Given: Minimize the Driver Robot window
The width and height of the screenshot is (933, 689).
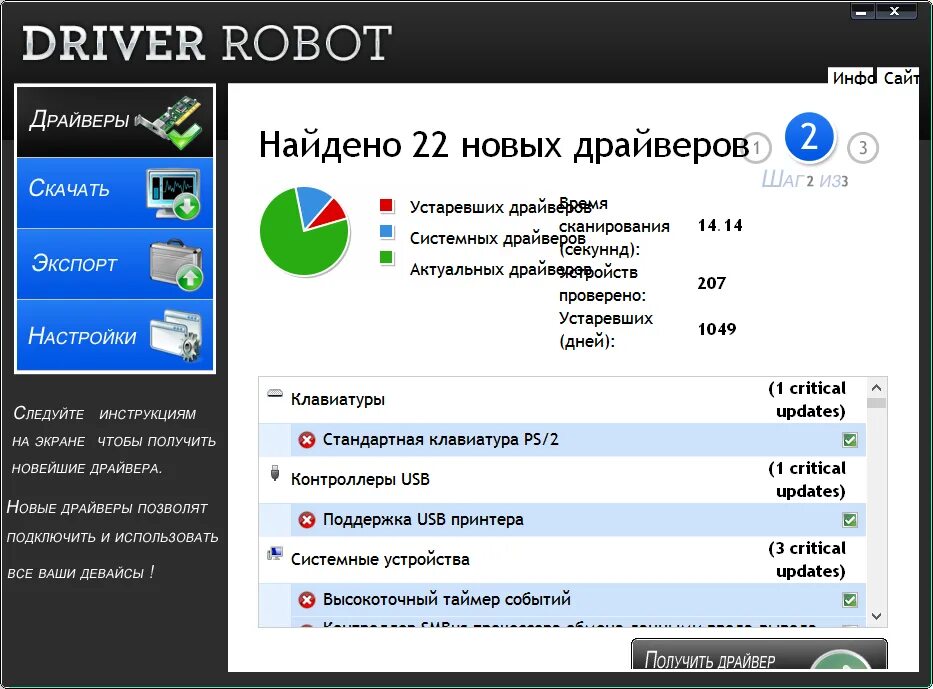Looking at the screenshot, I should [861, 11].
